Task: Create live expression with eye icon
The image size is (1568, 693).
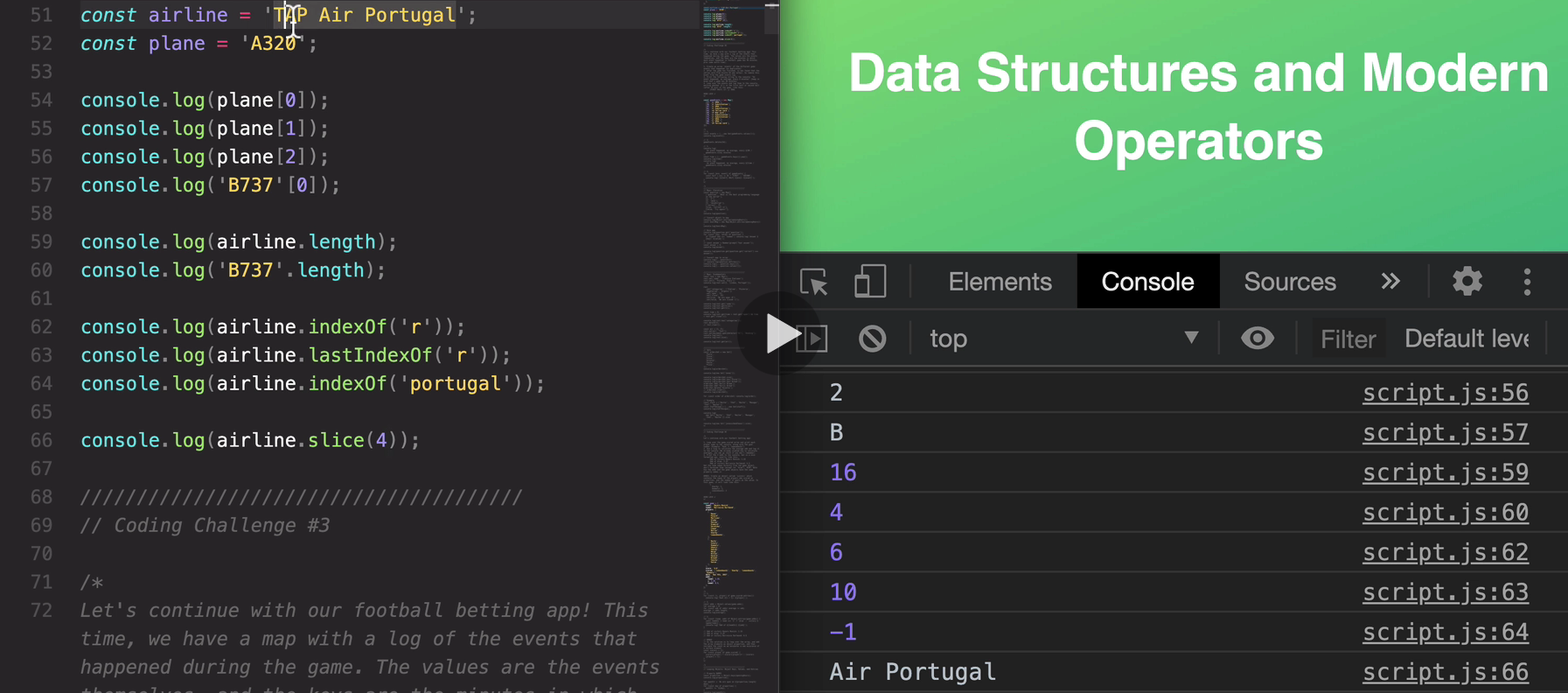Action: [1257, 339]
